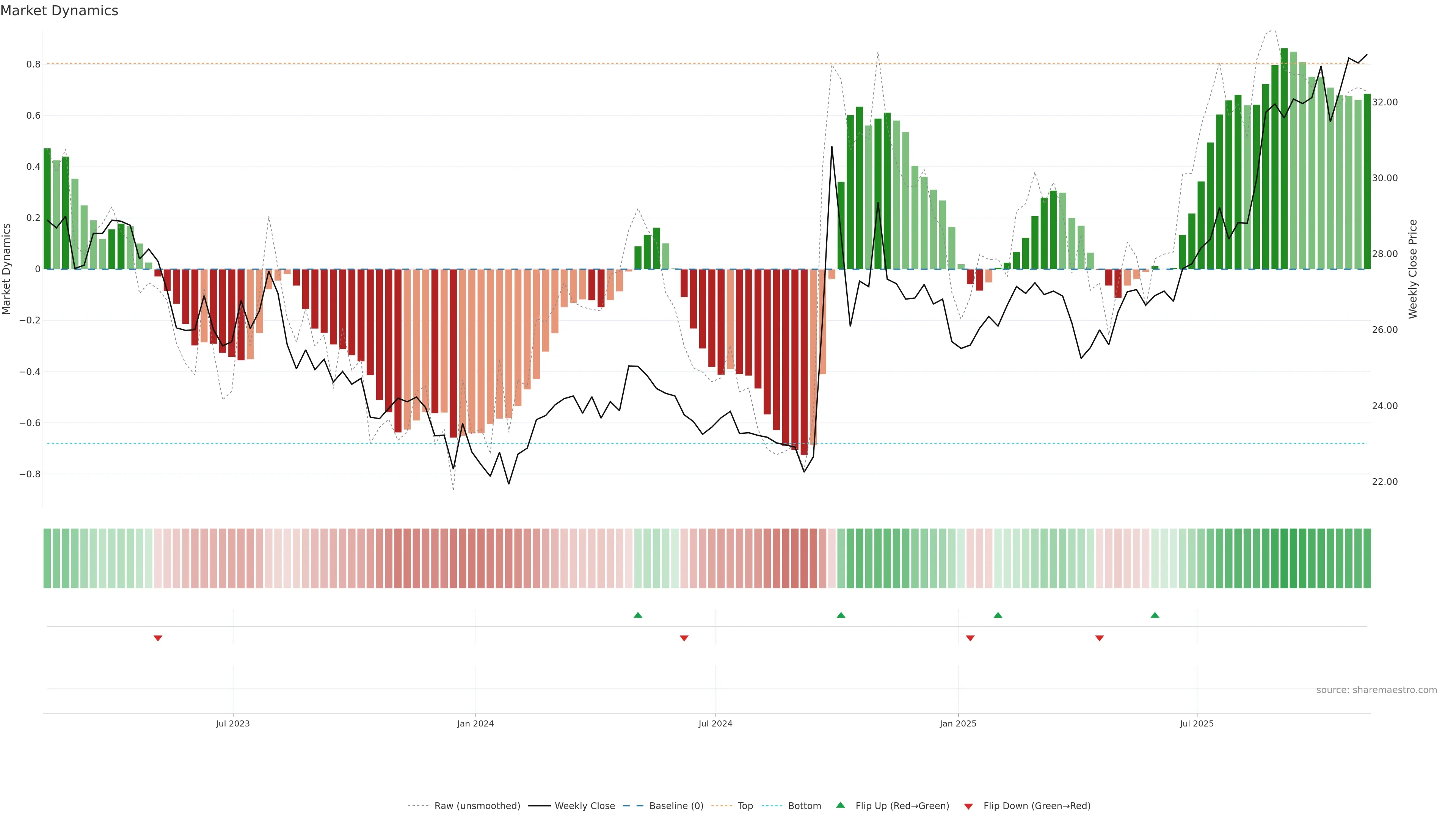Hide the Bottom threshold line via legend
Viewport: 1456px width, 819px height.
coord(804,806)
